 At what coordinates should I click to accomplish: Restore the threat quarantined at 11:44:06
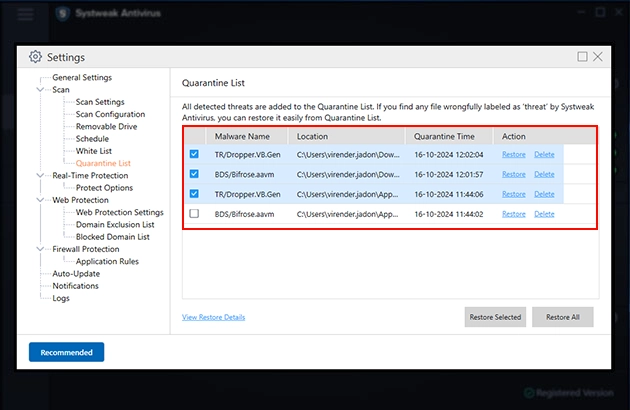tap(513, 194)
